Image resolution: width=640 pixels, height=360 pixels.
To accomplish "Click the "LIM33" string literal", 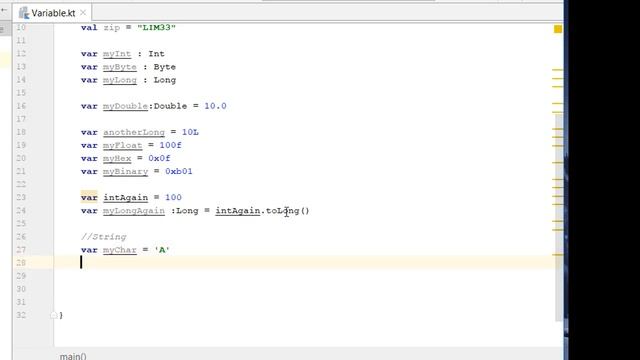I will click(x=156, y=28).
